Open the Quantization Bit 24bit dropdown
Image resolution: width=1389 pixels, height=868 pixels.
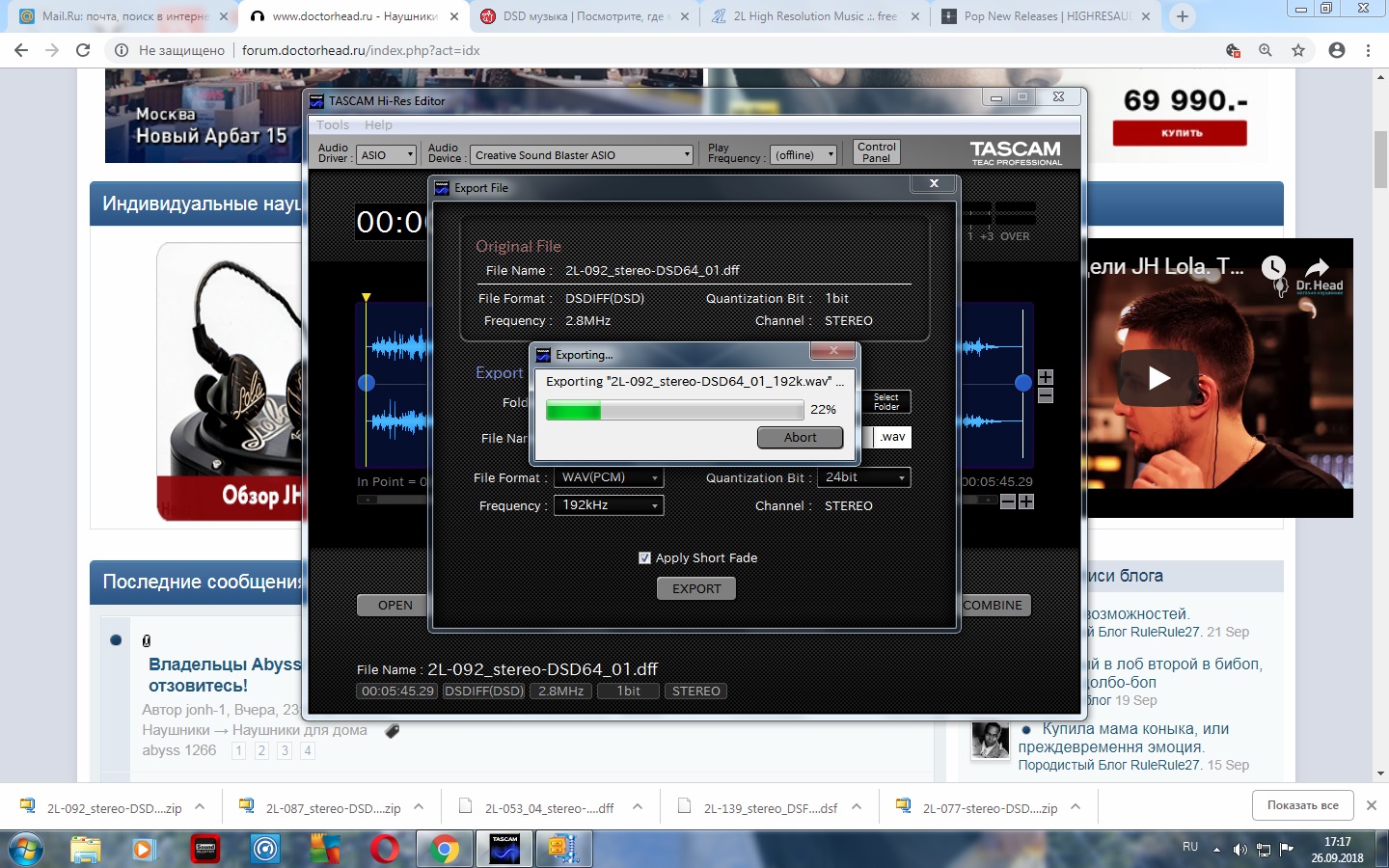click(x=863, y=477)
